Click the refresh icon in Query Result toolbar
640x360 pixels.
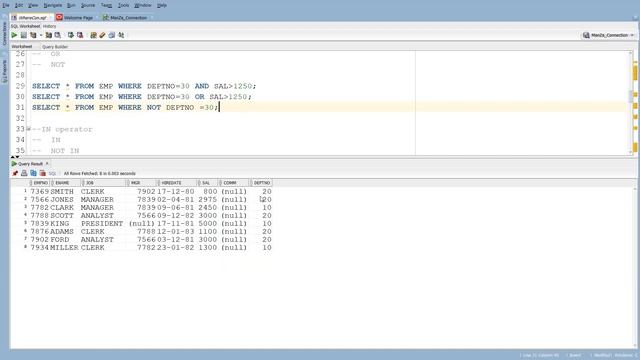[33, 173]
